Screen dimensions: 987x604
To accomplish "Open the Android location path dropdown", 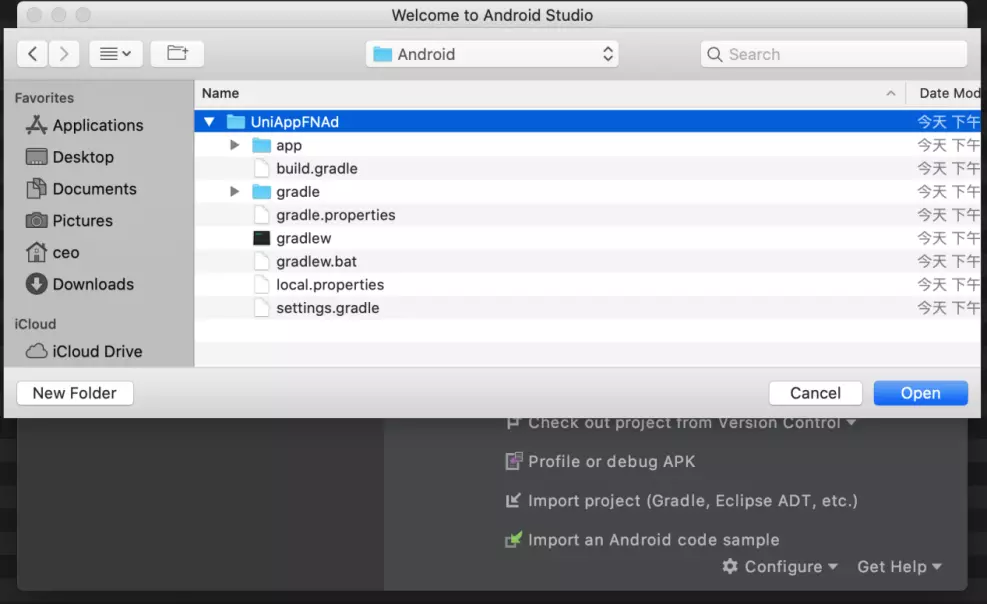I will [x=492, y=54].
